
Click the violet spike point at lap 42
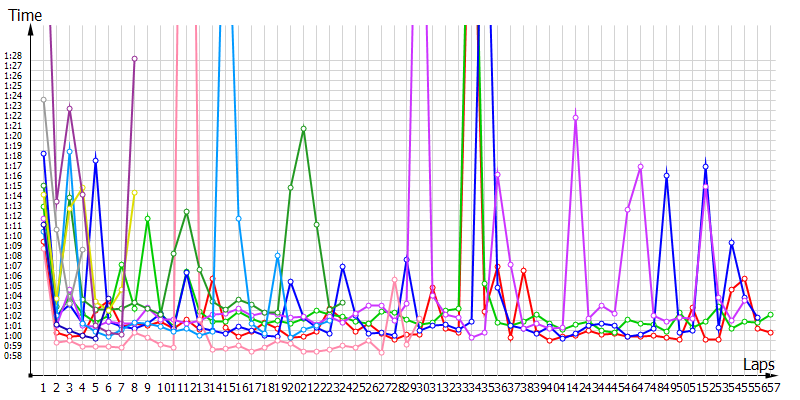[575, 117]
